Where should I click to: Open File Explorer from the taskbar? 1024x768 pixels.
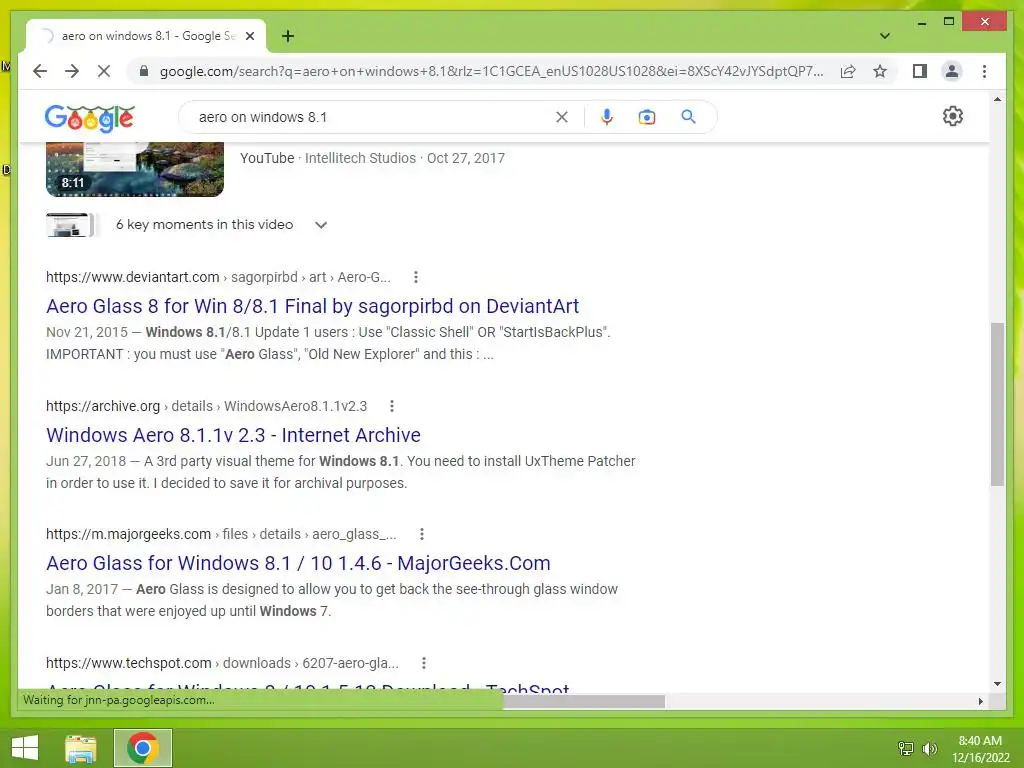80,748
